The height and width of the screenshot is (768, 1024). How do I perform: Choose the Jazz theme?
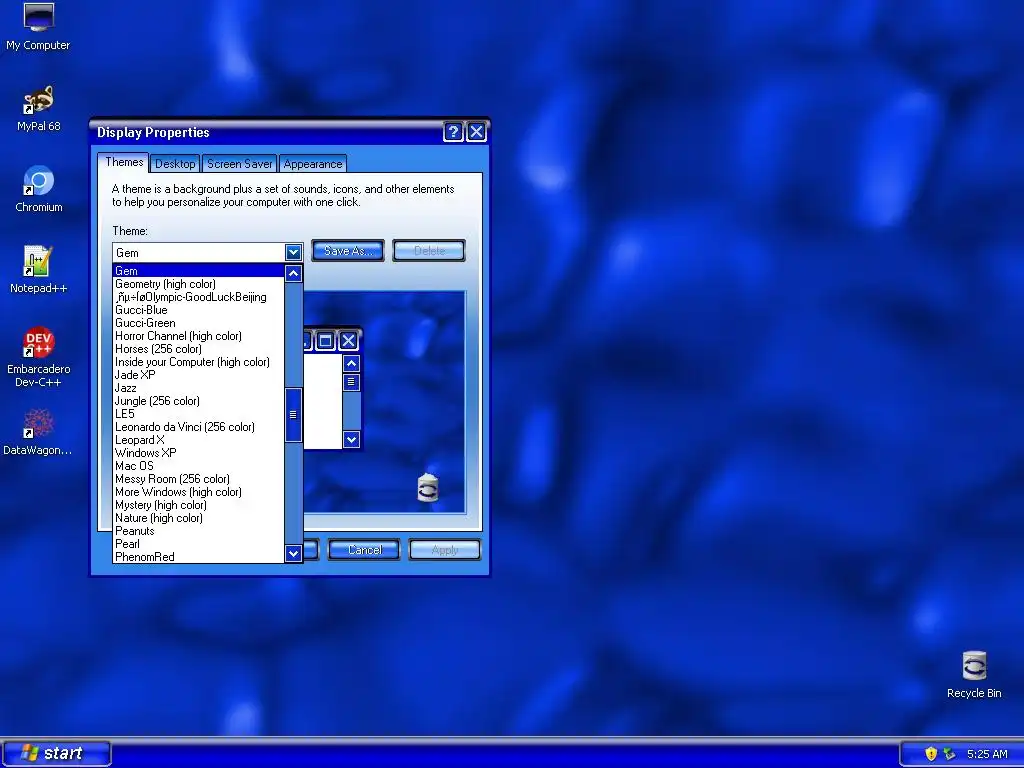click(x=199, y=388)
